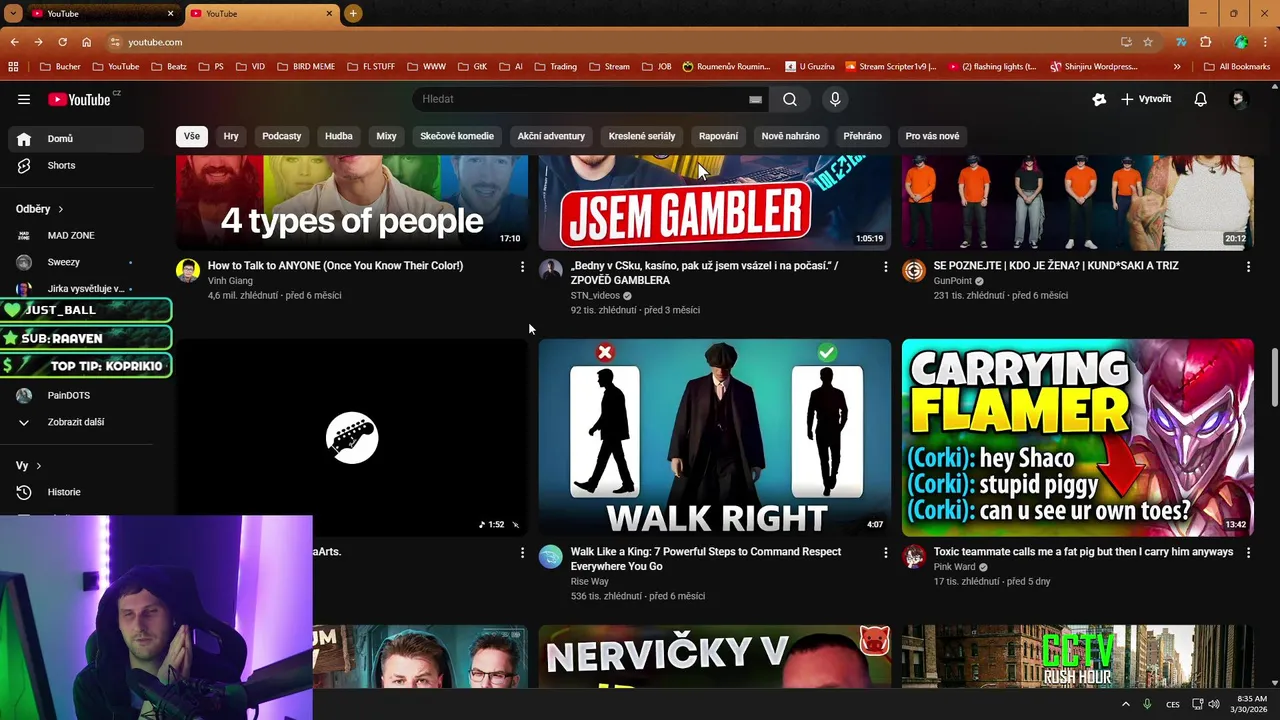Open the on-screen keyboard in search box
The height and width of the screenshot is (720, 1280).
point(755,99)
